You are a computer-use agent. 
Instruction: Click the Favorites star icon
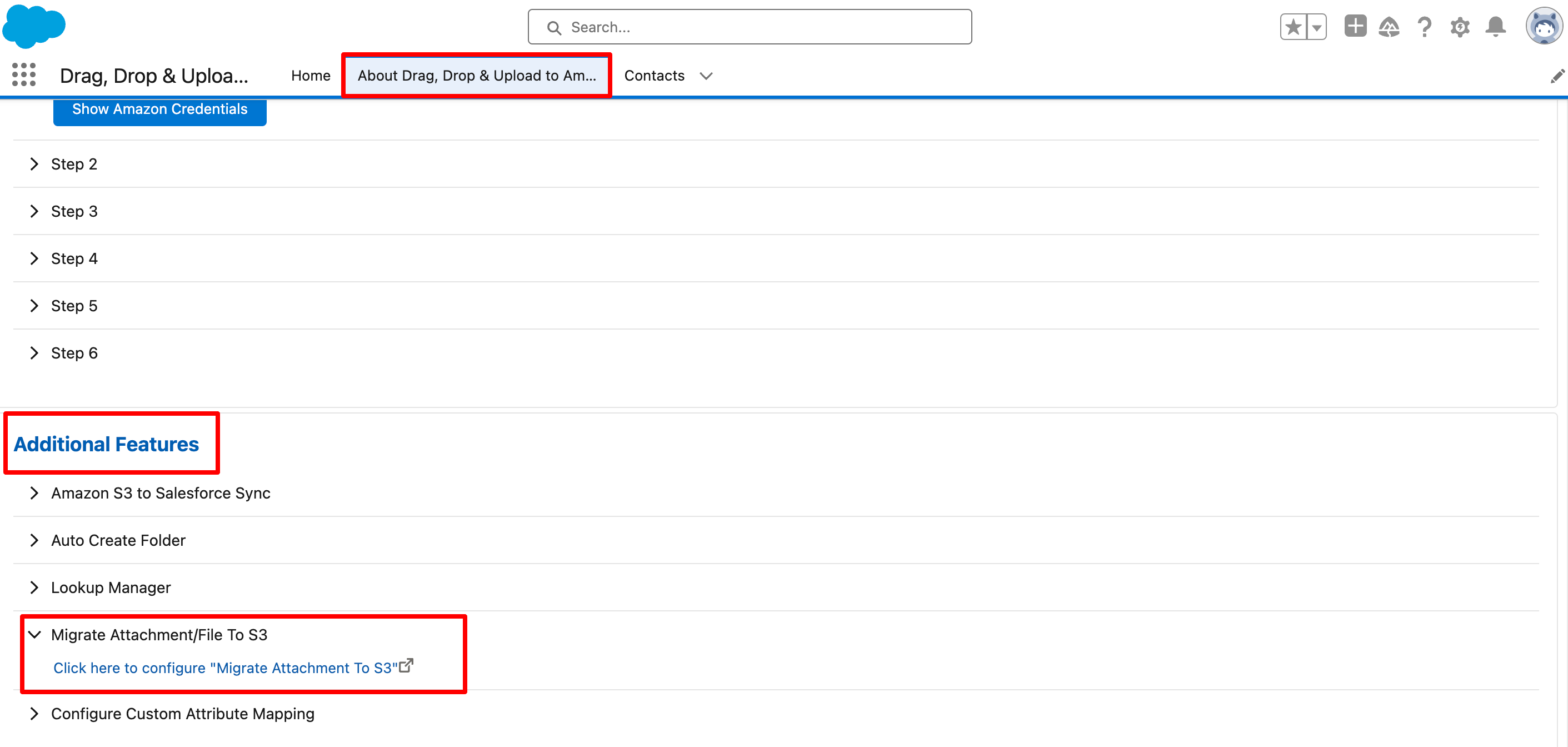tap(1294, 27)
